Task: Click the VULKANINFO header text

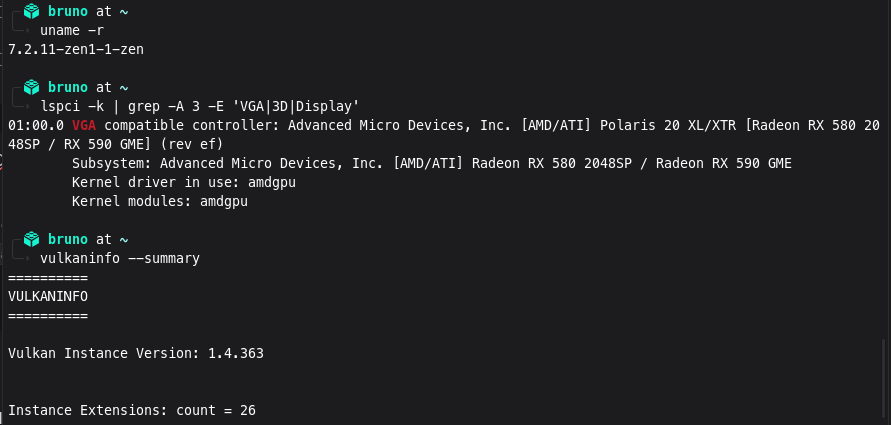Action: pyautogui.click(x=48, y=296)
